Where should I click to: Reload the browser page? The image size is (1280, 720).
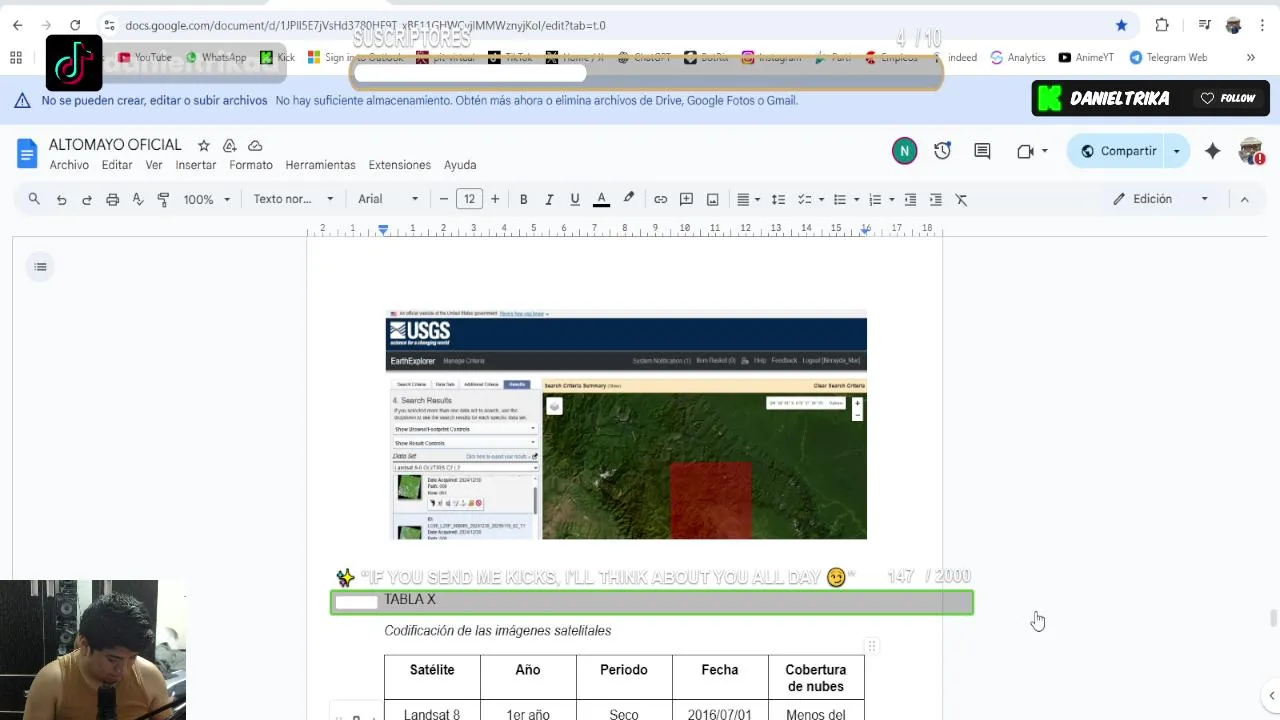pyautogui.click(x=75, y=25)
